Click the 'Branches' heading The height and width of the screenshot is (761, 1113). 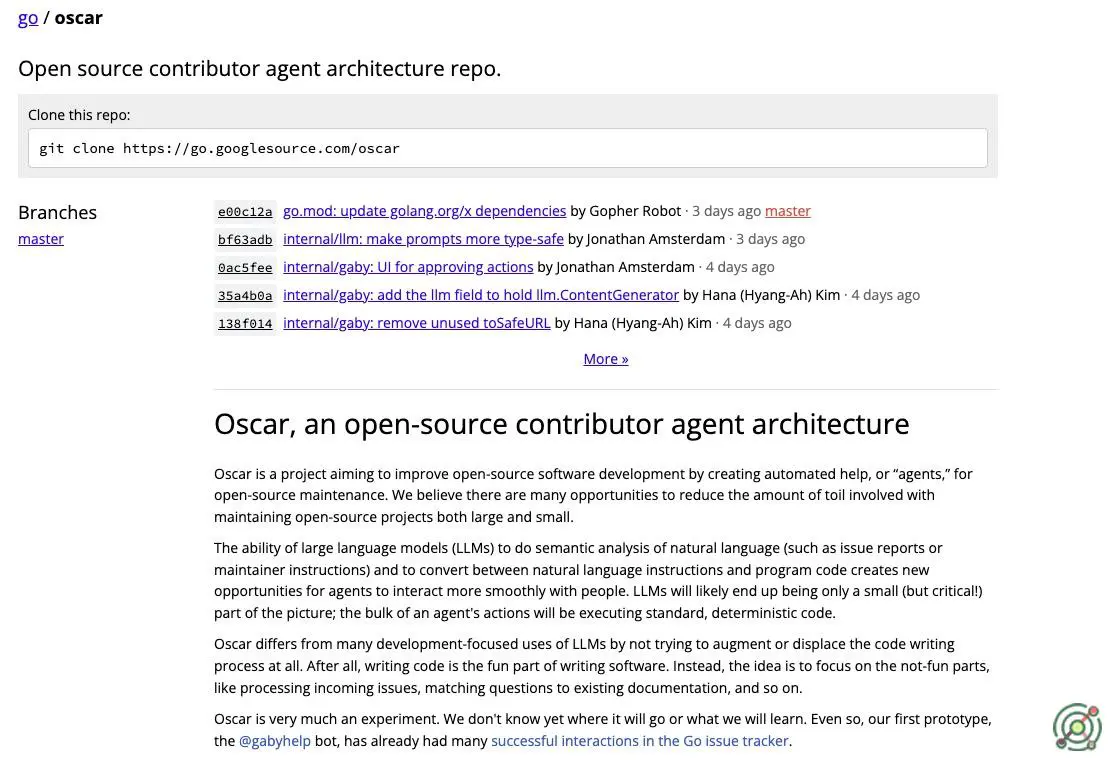[x=57, y=212]
